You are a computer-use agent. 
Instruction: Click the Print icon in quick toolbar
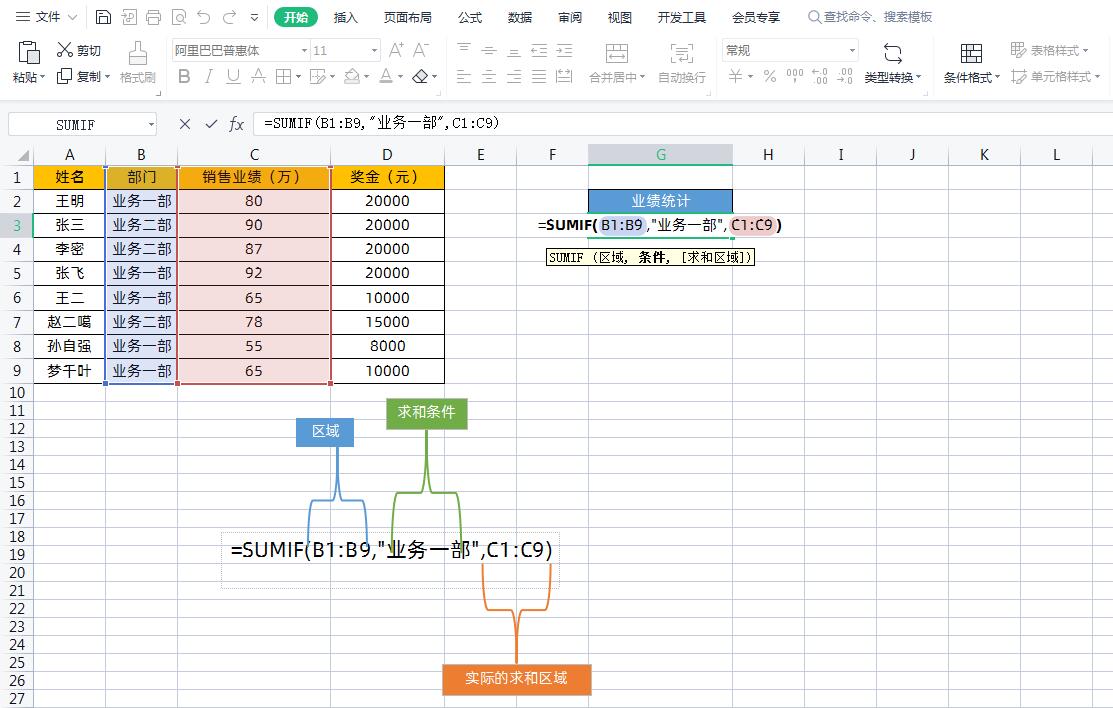point(153,17)
